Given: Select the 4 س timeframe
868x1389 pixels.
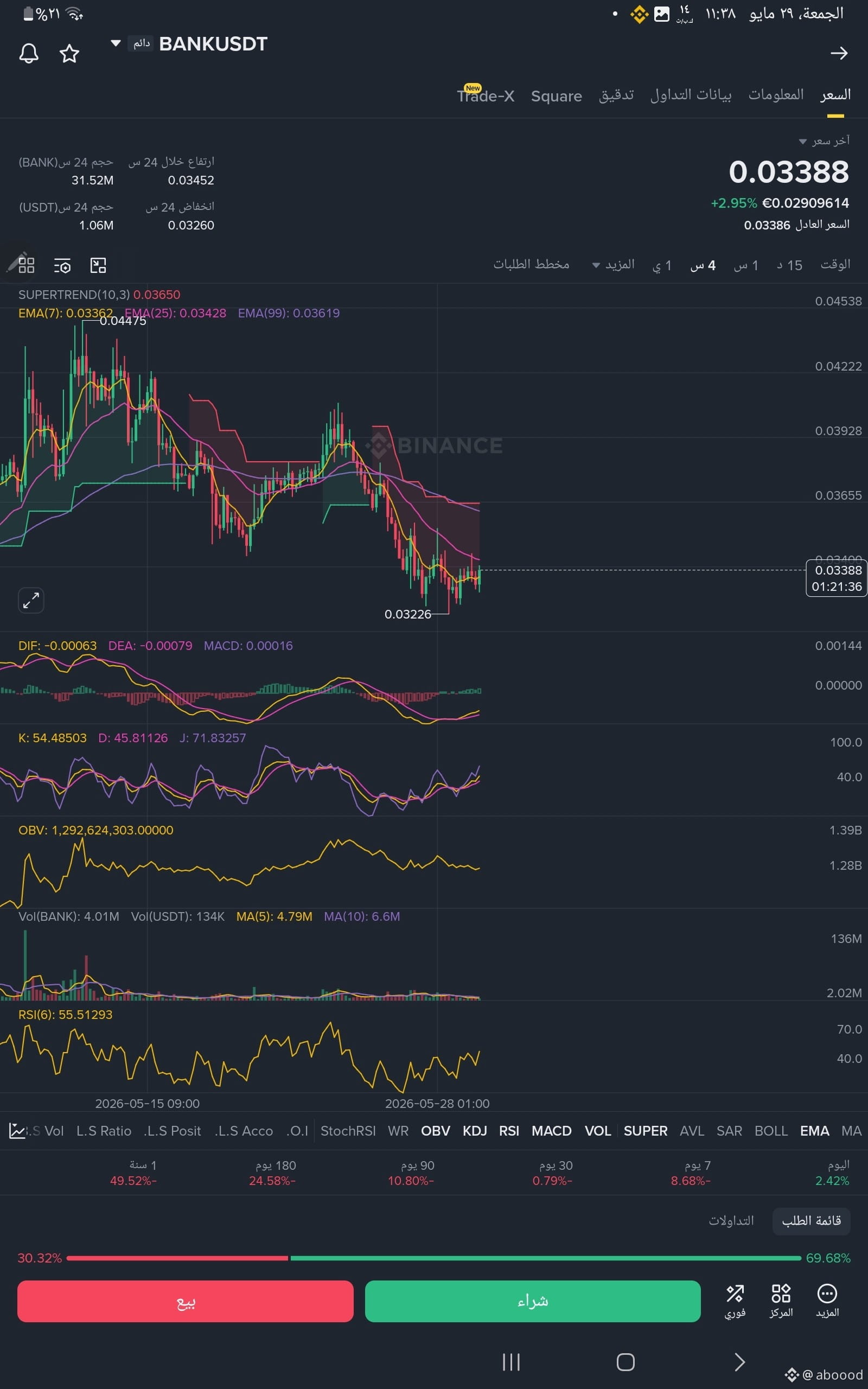Looking at the screenshot, I should [703, 265].
